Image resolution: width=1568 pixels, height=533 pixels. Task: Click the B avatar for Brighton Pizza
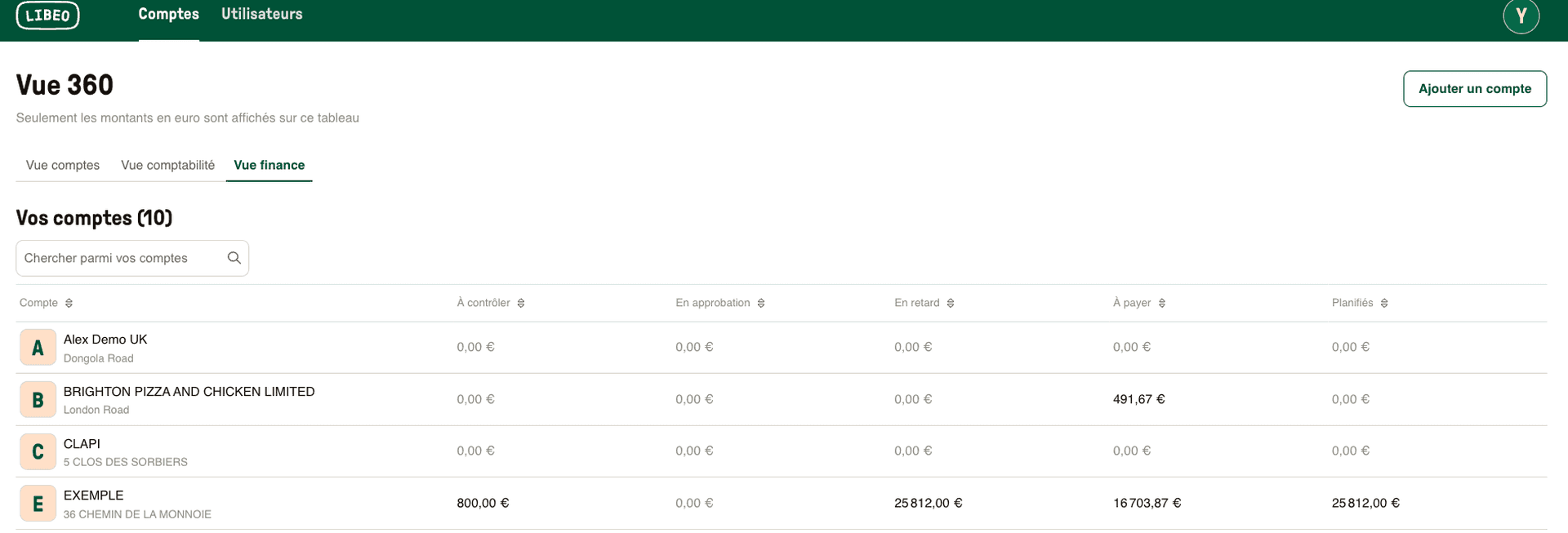pyautogui.click(x=38, y=400)
